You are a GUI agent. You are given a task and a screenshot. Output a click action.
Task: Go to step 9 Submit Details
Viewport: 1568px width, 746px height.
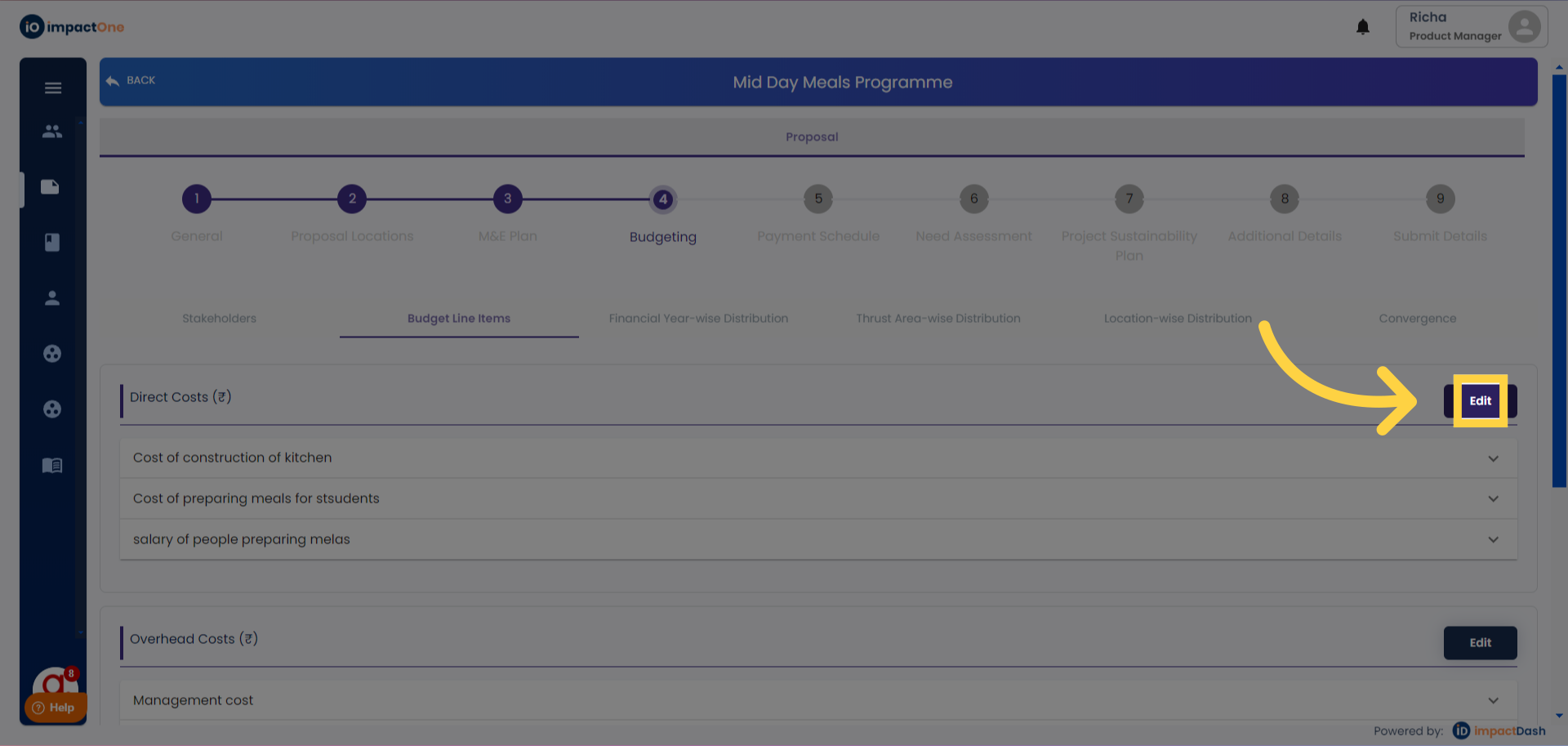(x=1441, y=199)
